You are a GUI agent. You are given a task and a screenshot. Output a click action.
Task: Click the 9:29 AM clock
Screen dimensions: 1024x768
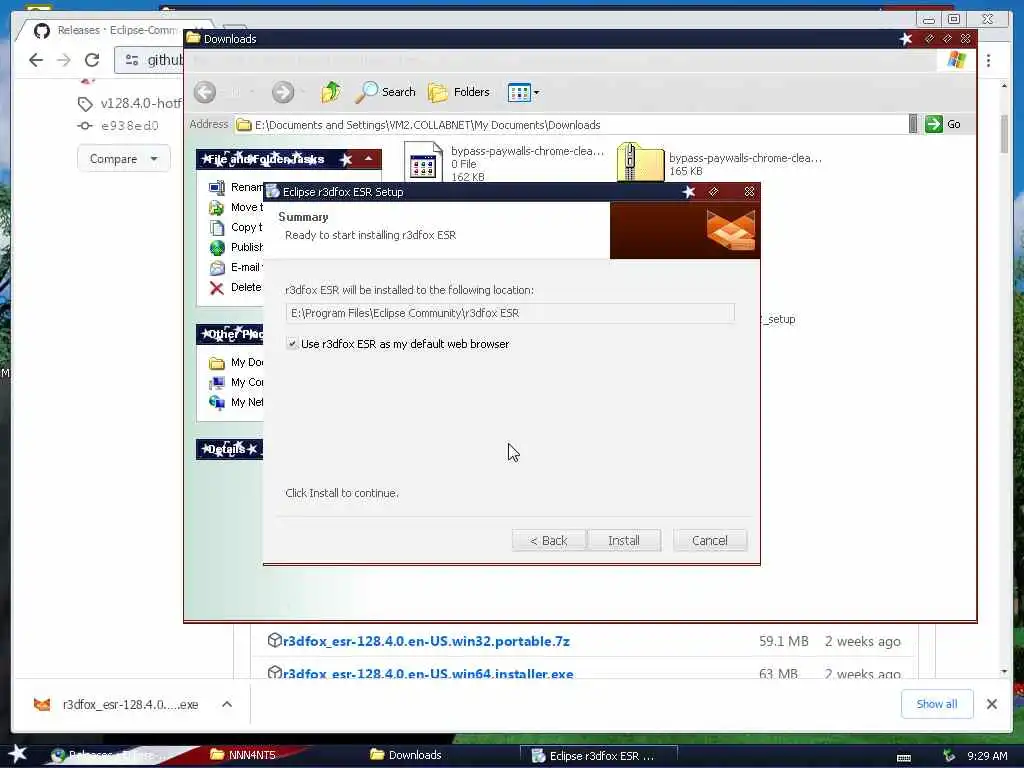click(987, 756)
